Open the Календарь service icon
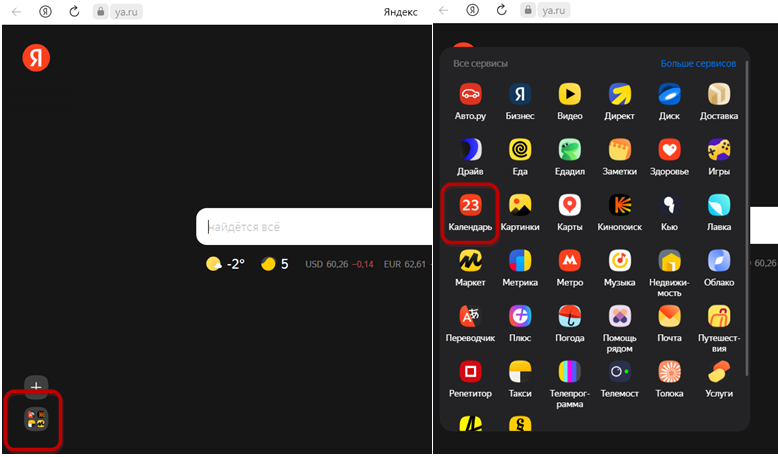Viewport: 778px width, 457px height. 470,205
